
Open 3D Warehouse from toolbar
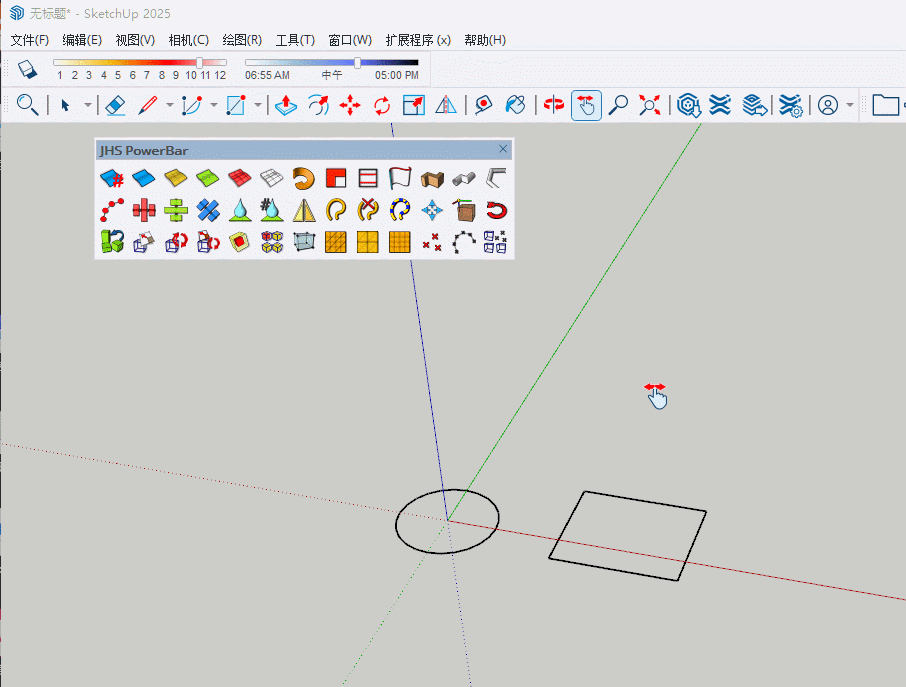click(x=689, y=105)
